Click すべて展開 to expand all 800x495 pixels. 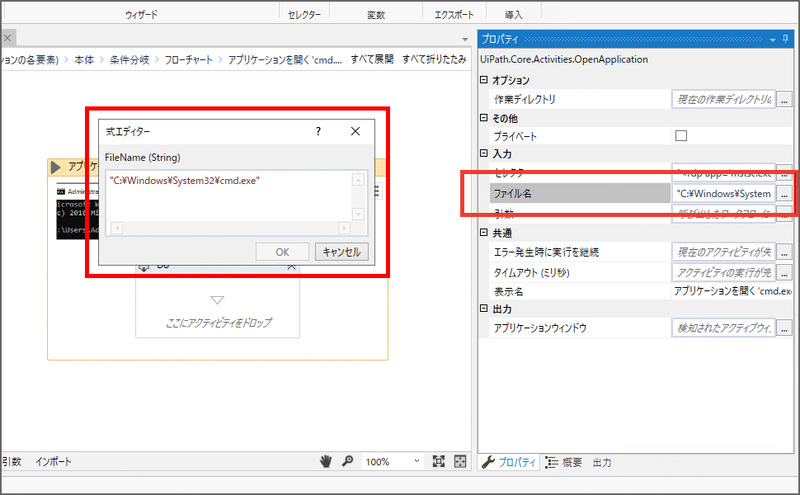tap(372, 59)
